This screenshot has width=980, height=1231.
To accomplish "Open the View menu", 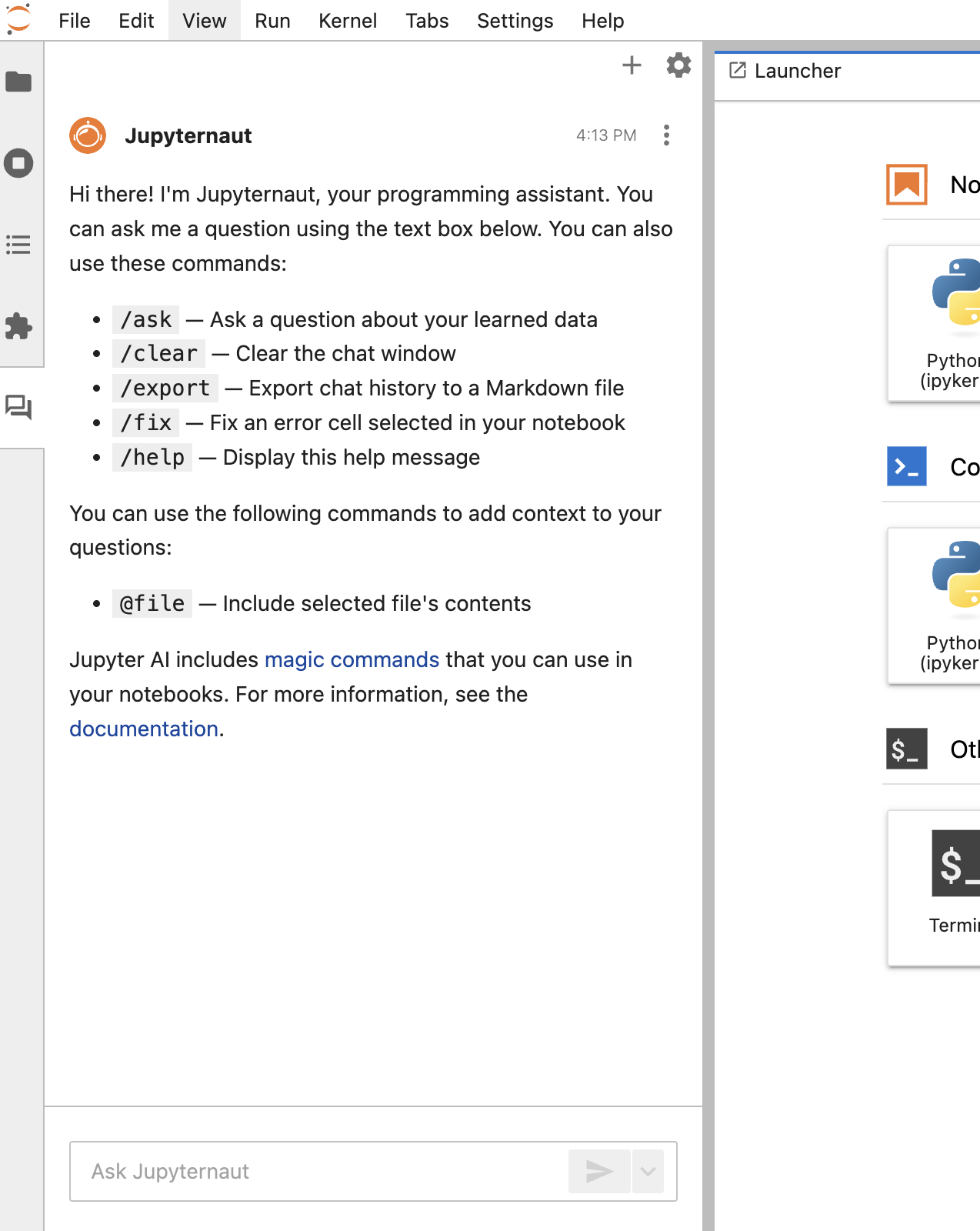I will coord(205,21).
